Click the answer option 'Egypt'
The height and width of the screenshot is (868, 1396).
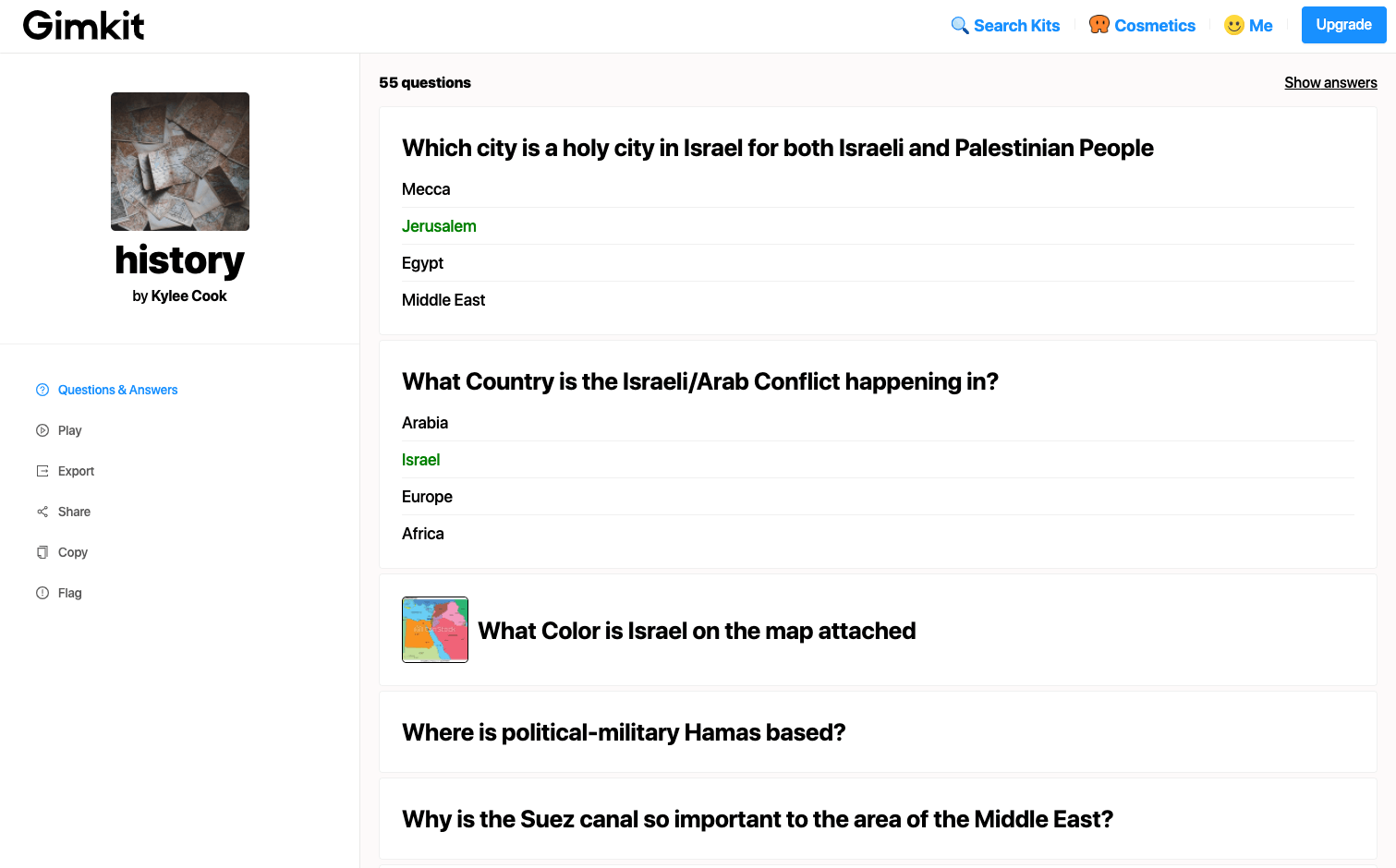pos(422,263)
